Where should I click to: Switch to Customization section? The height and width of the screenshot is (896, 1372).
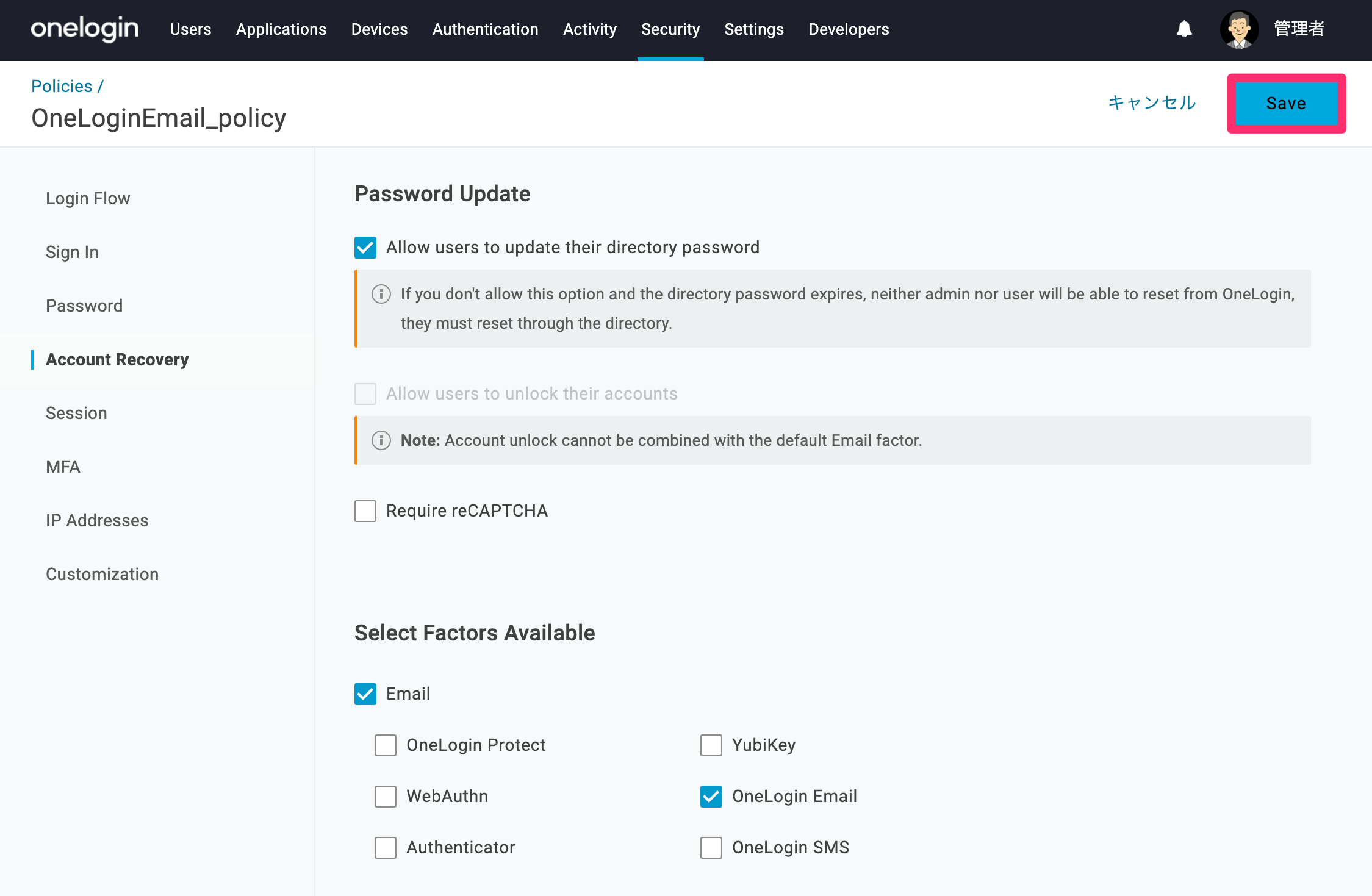(x=102, y=574)
